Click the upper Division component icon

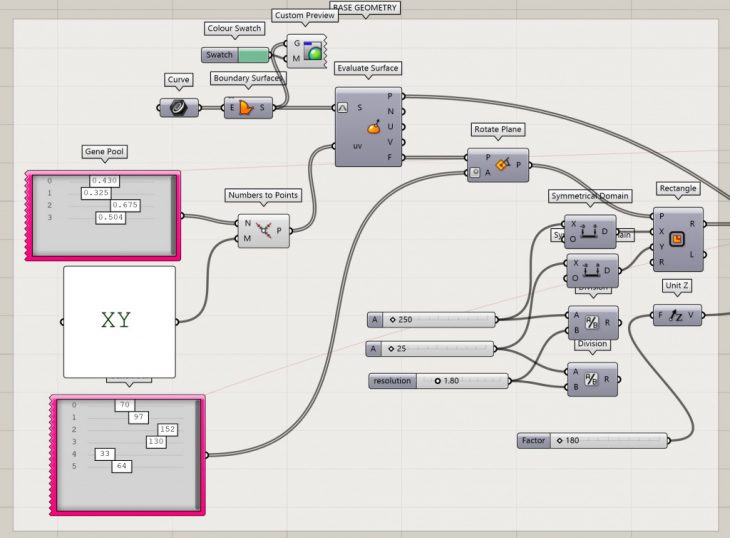pyautogui.click(x=590, y=323)
